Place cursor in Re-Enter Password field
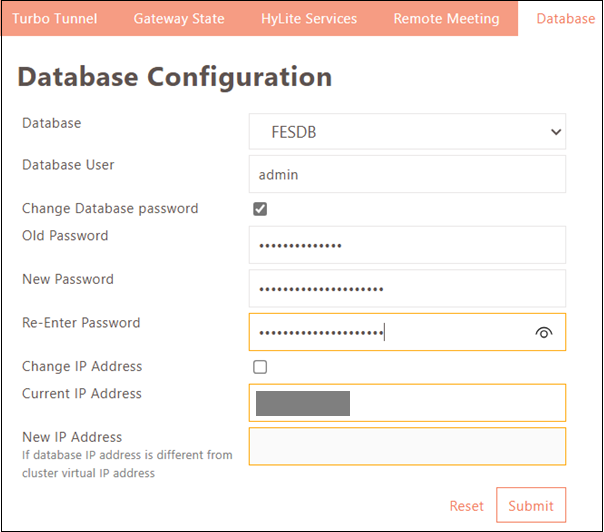The width and height of the screenshot is (604, 532). [390, 333]
